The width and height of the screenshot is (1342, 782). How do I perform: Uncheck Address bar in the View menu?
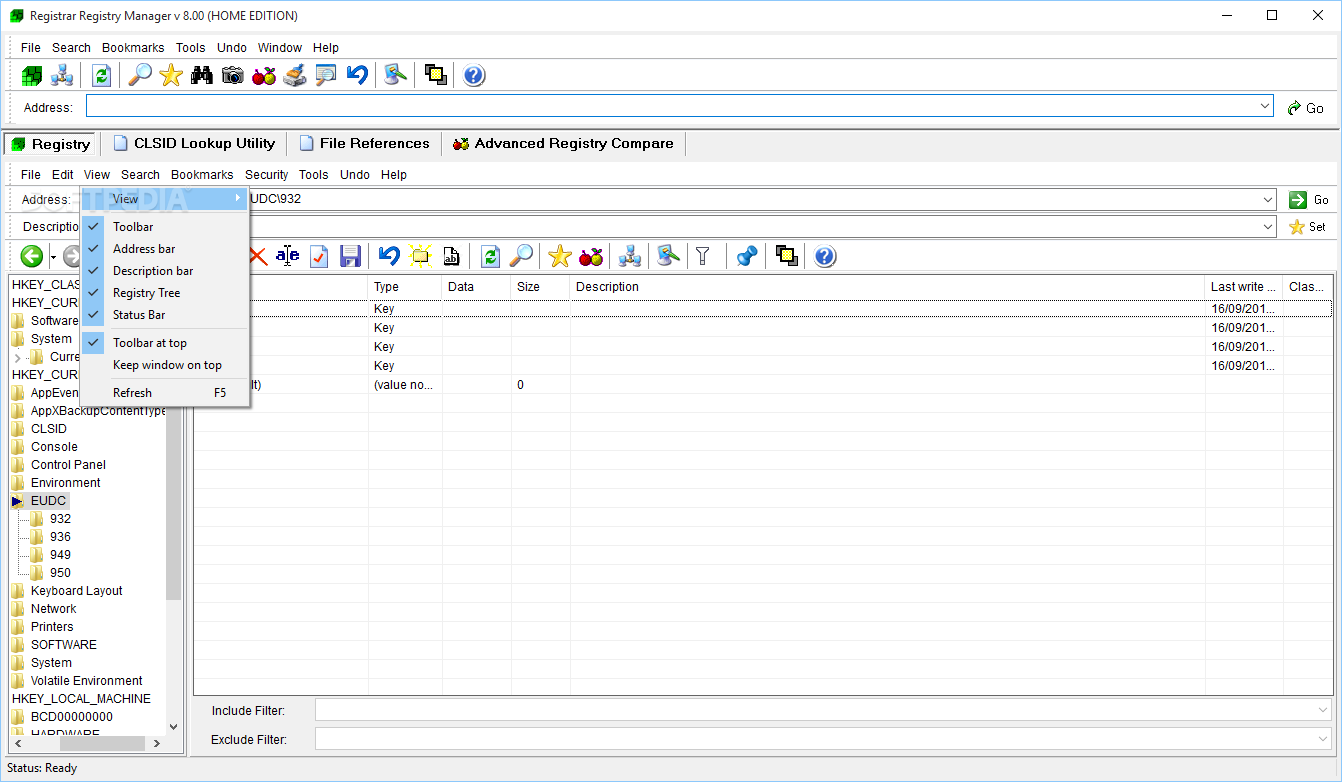pyautogui.click(x=165, y=249)
